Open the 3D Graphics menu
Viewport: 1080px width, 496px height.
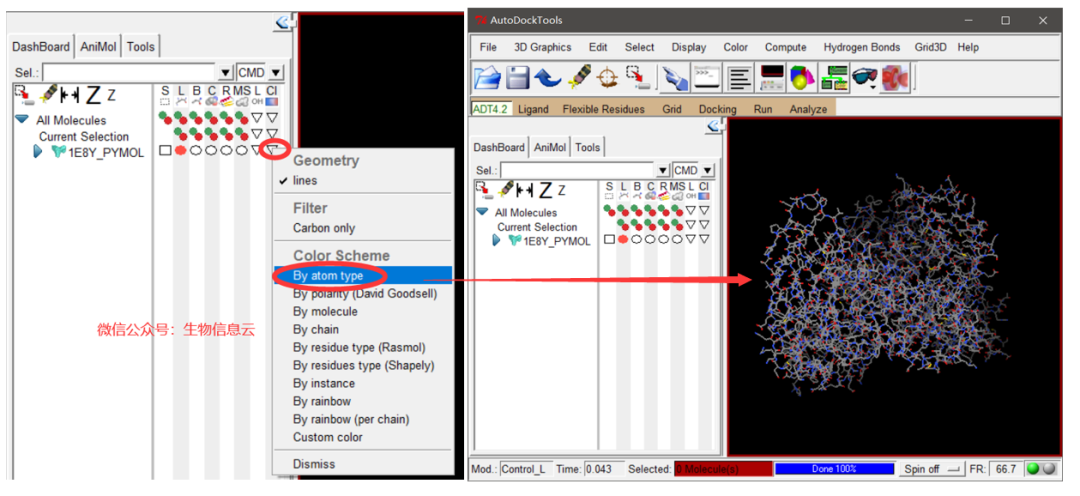543,48
